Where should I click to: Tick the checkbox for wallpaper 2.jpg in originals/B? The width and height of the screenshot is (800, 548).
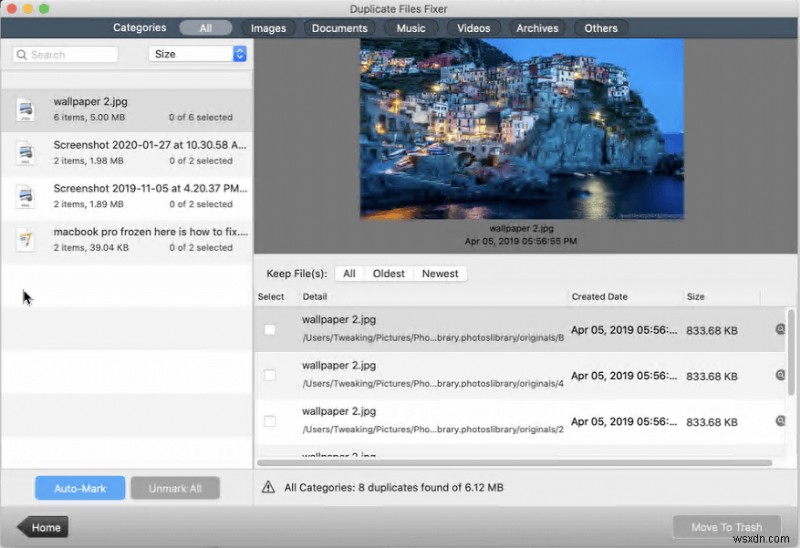[x=270, y=330]
